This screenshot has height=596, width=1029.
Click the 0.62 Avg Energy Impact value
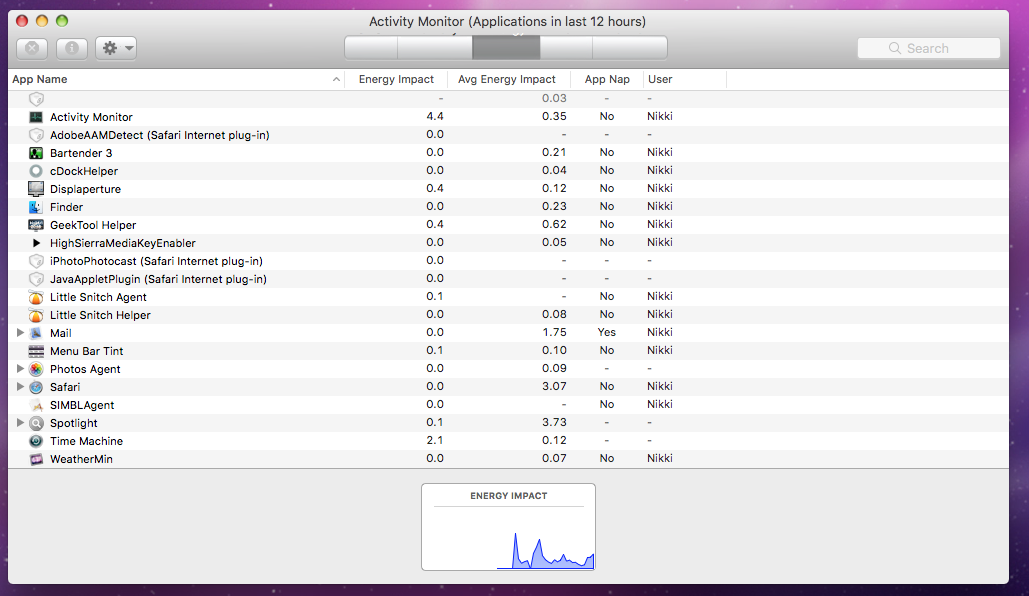[555, 224]
